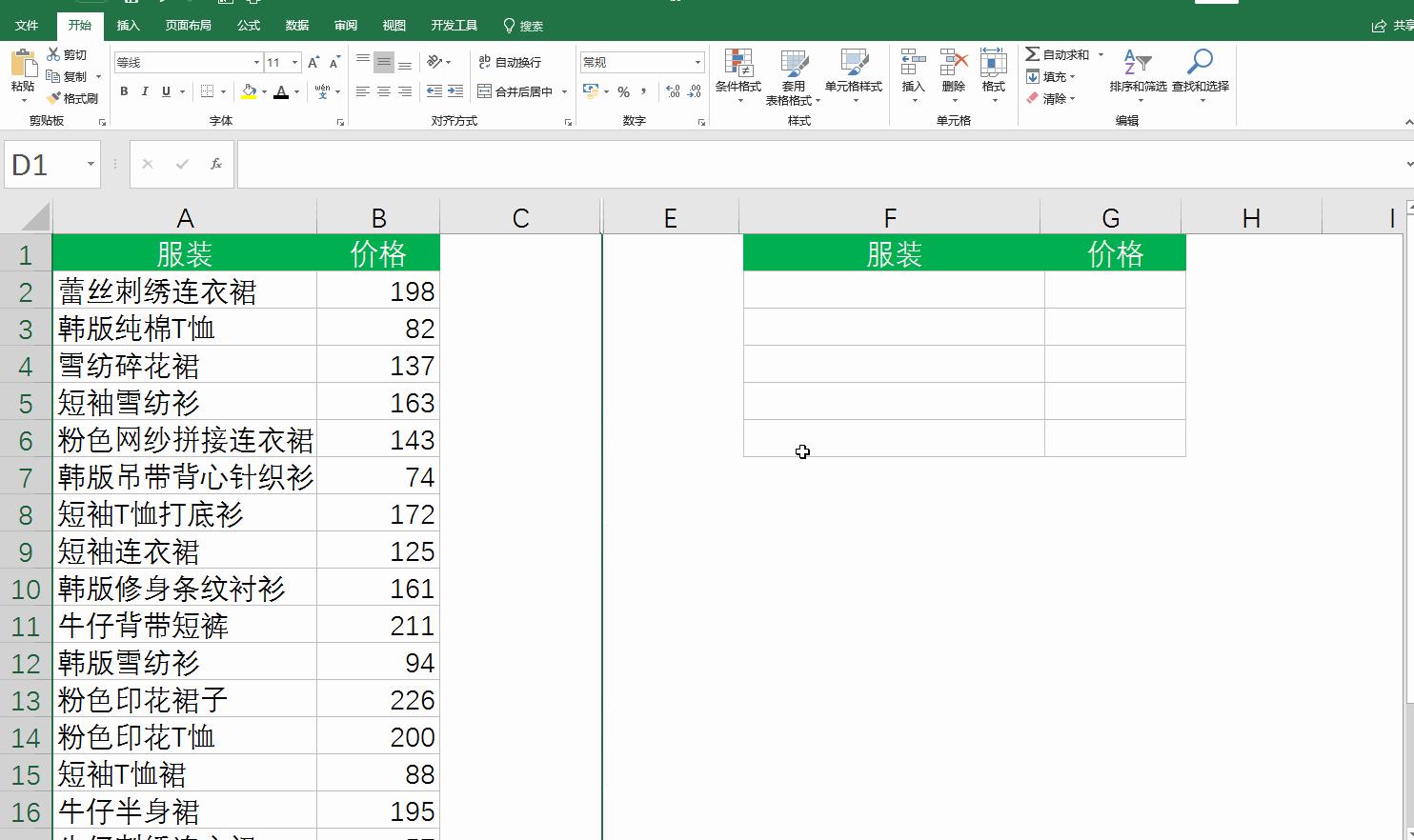Viewport: 1414px width, 840px height.
Task: Toggle Wrap Text (自动换行)
Action: click(510, 63)
